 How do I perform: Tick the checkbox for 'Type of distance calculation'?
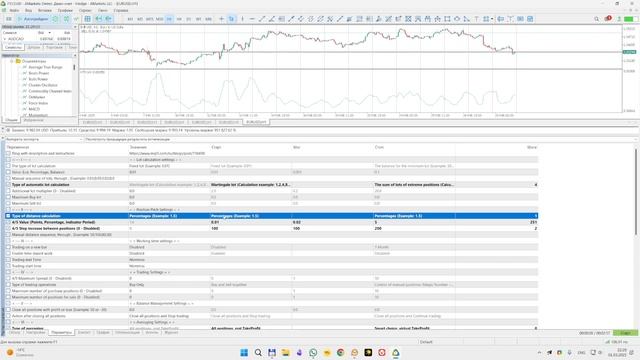click(x=8, y=216)
